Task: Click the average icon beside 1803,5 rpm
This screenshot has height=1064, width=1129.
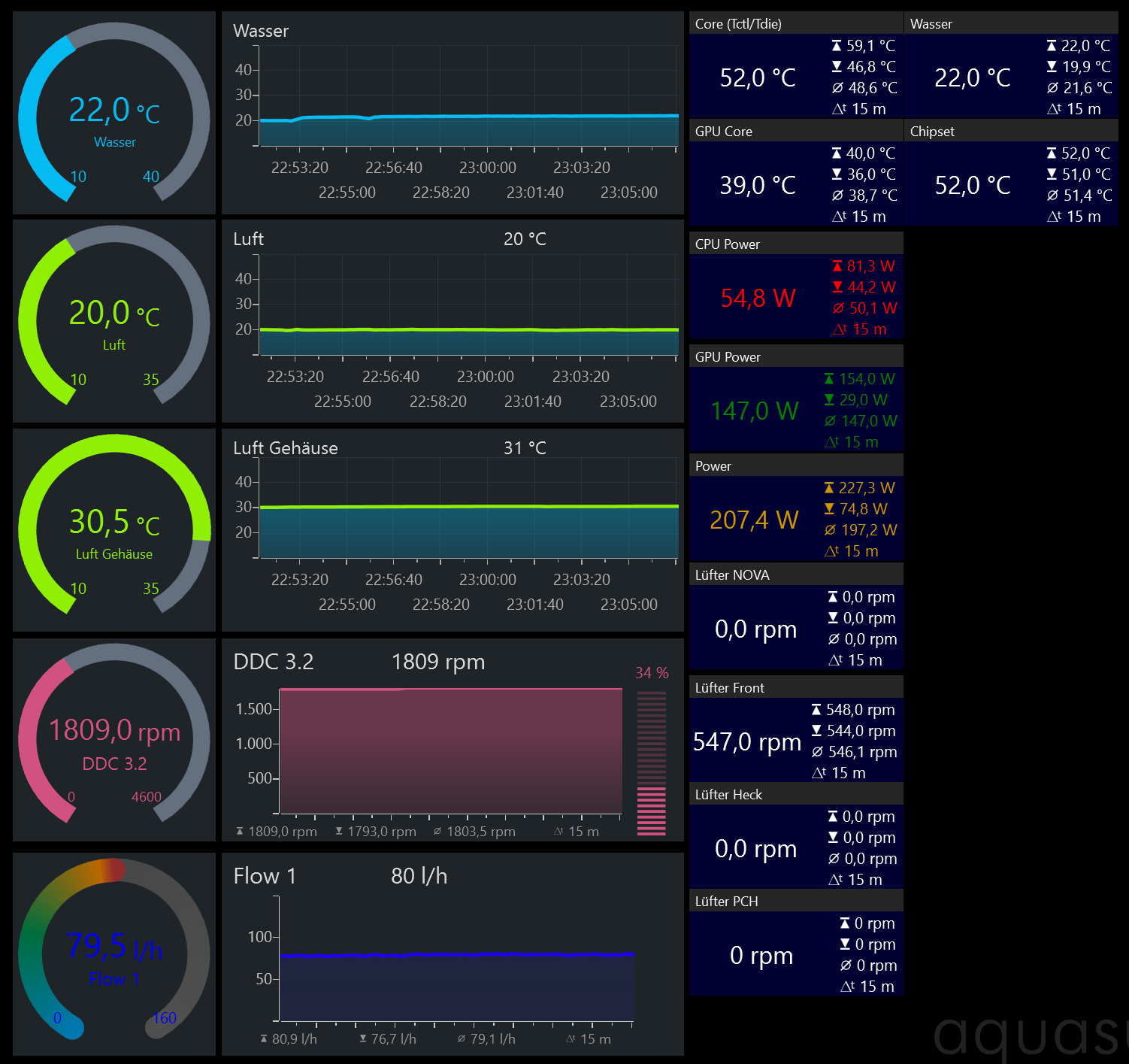Action: 437,832
